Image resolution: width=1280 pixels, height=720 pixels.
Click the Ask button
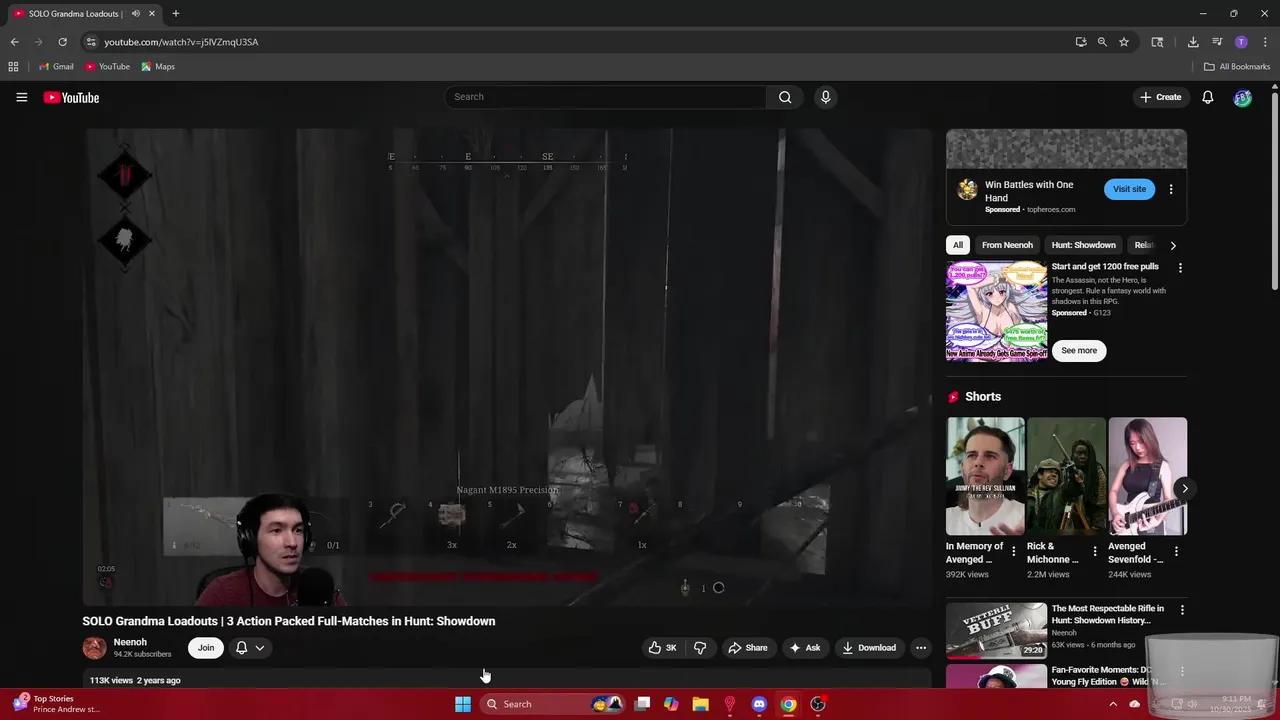click(805, 648)
